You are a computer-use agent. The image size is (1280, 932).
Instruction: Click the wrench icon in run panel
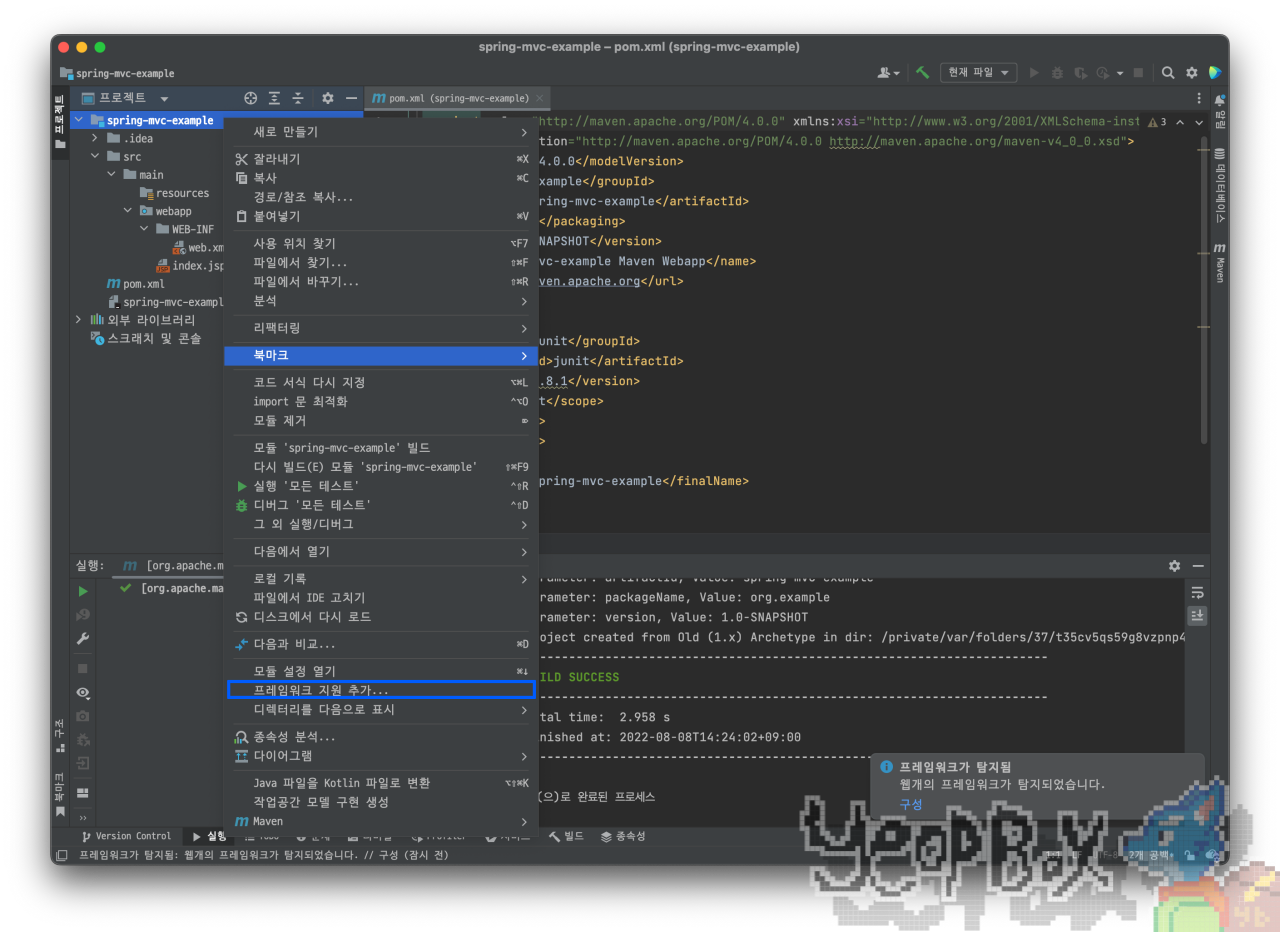[83, 639]
